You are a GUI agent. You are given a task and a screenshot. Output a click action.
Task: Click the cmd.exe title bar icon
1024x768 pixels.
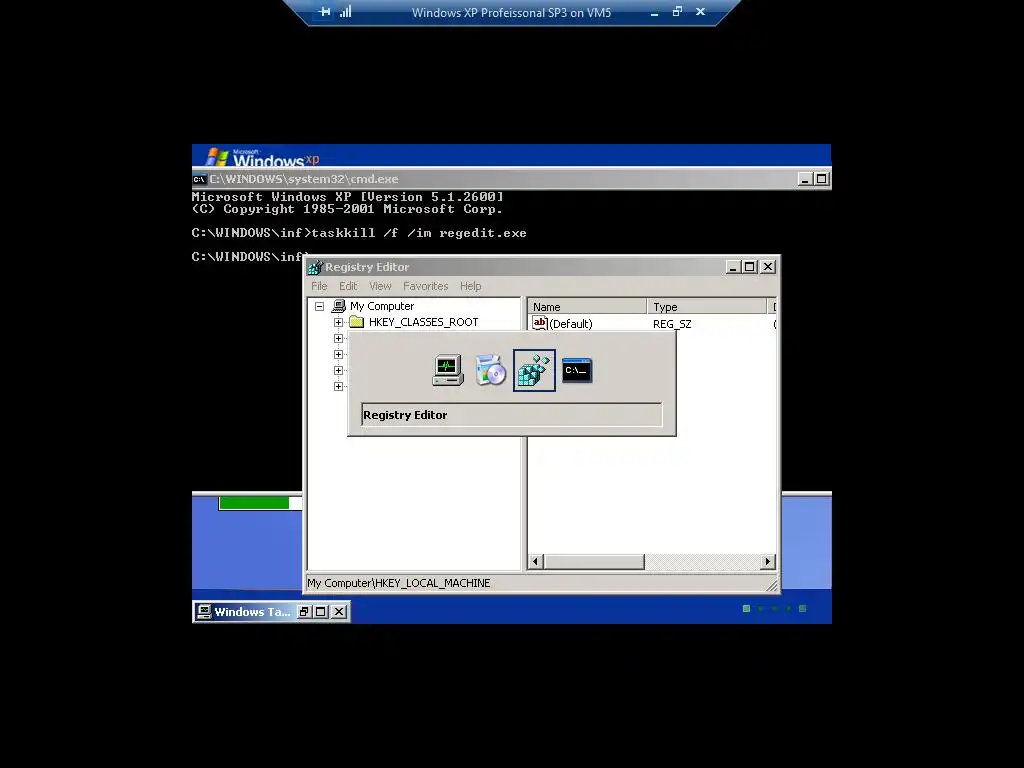(x=199, y=179)
